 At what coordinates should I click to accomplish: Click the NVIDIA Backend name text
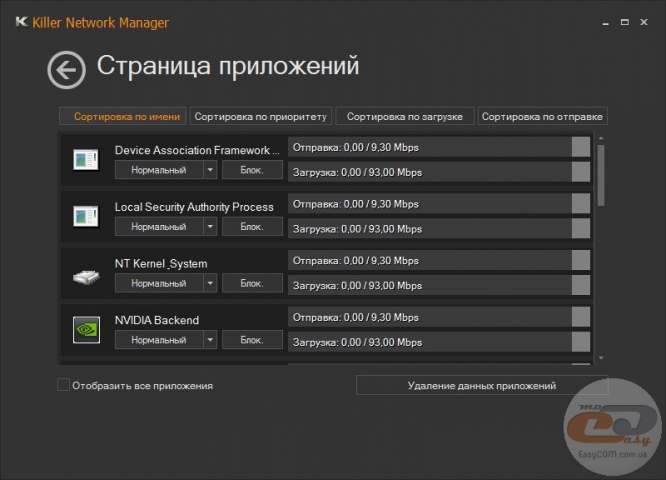[x=157, y=320]
